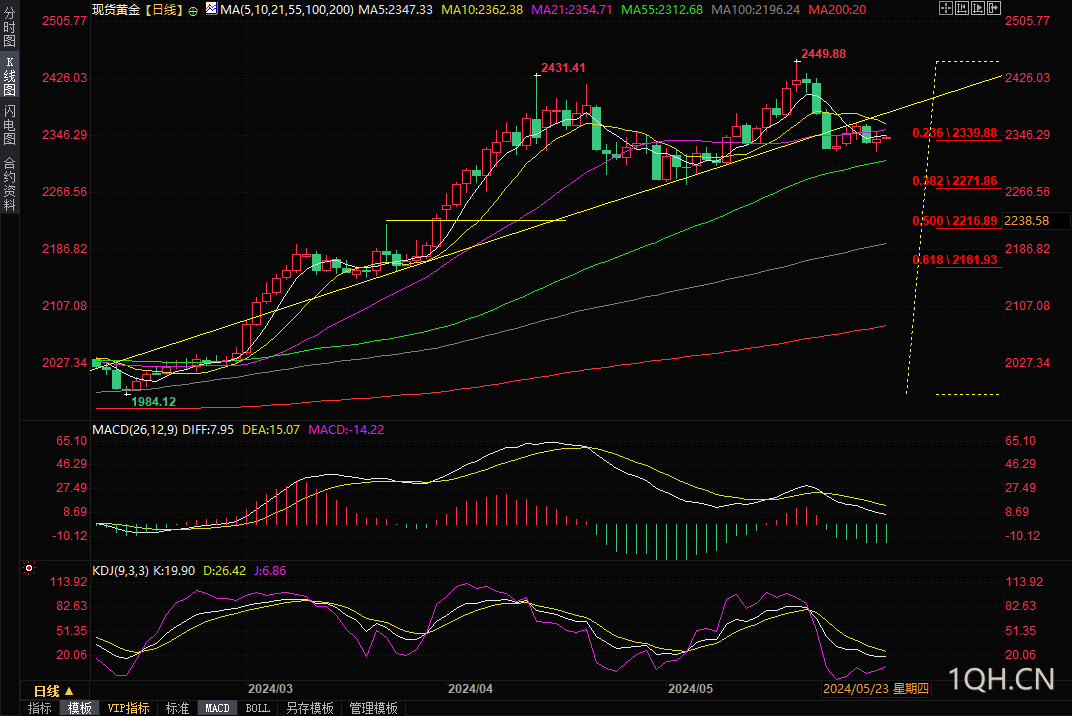Open the 合约资料 sidebar tab
This screenshot has width=1072, height=716.
click(x=10, y=183)
